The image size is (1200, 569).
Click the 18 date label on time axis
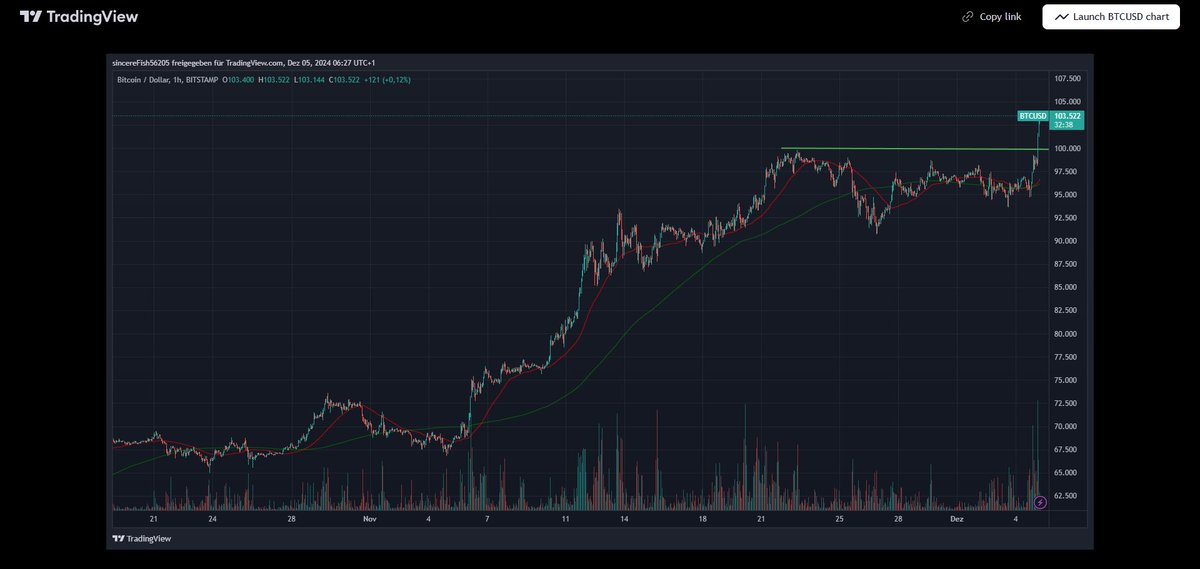703,520
